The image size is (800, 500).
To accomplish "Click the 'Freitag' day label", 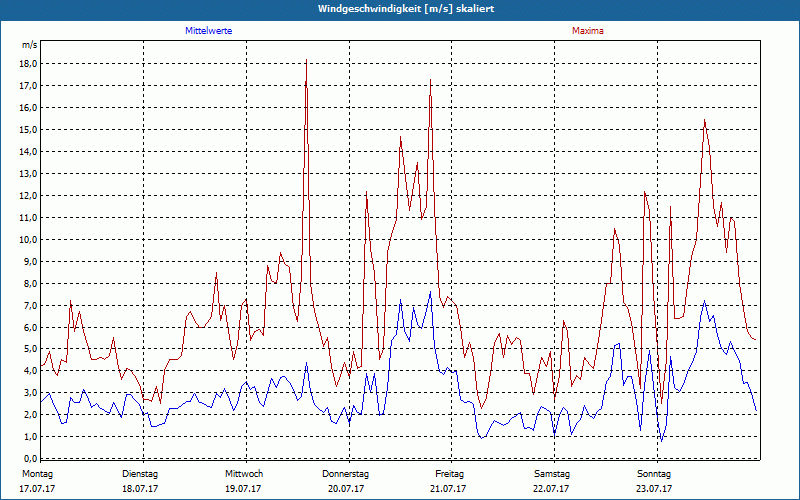I will coord(449,474).
